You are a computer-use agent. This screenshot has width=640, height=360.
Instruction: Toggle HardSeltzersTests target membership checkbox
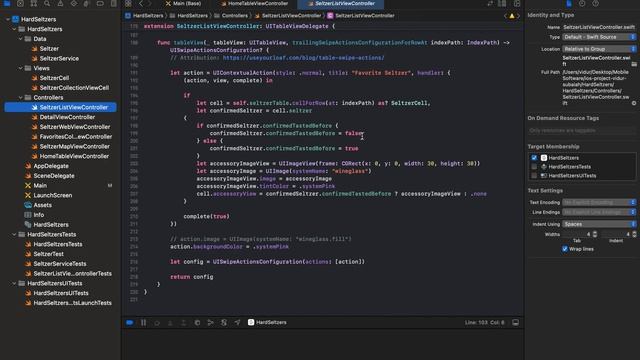534,167
